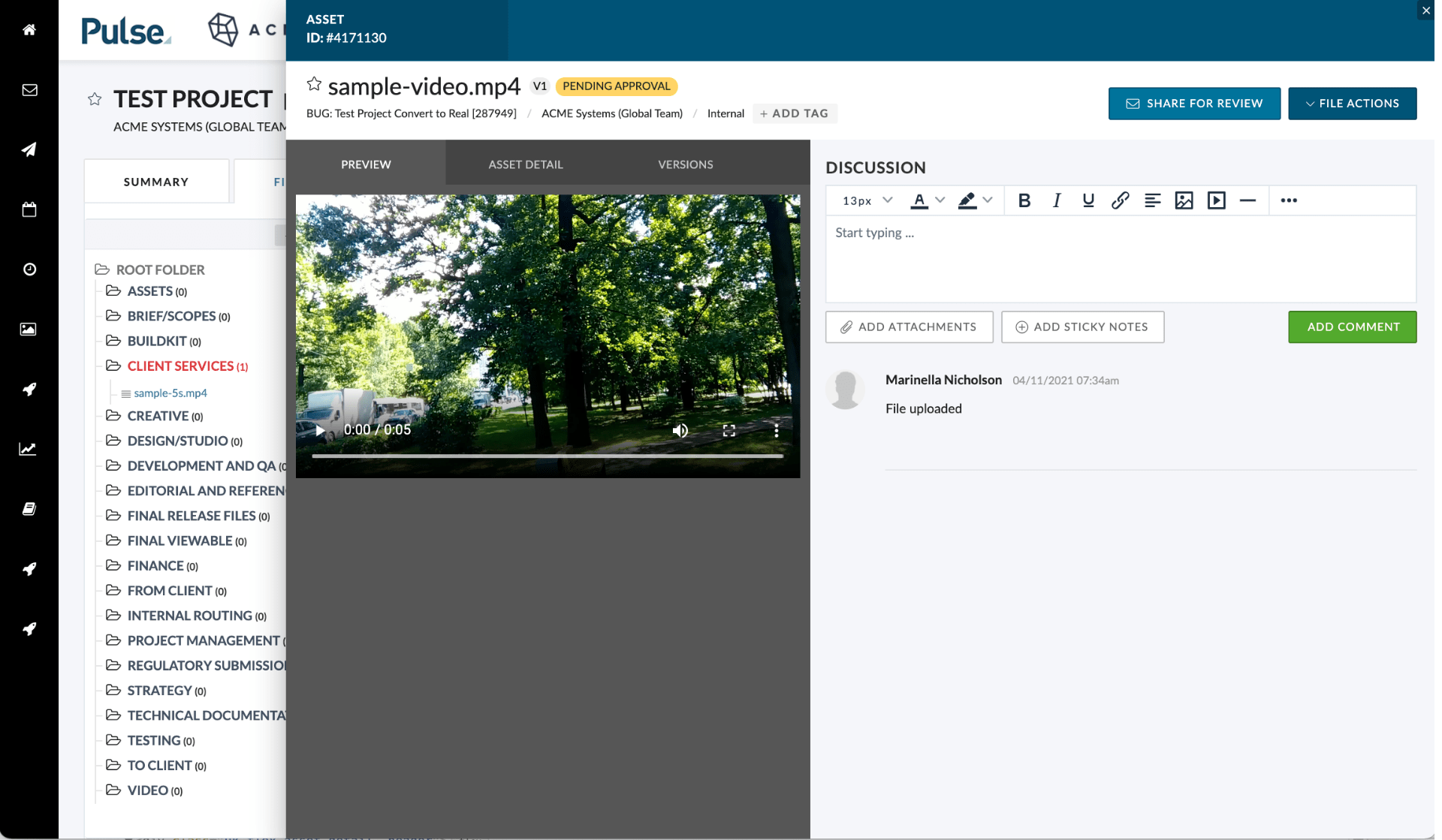Open video player more options menu

(777, 430)
